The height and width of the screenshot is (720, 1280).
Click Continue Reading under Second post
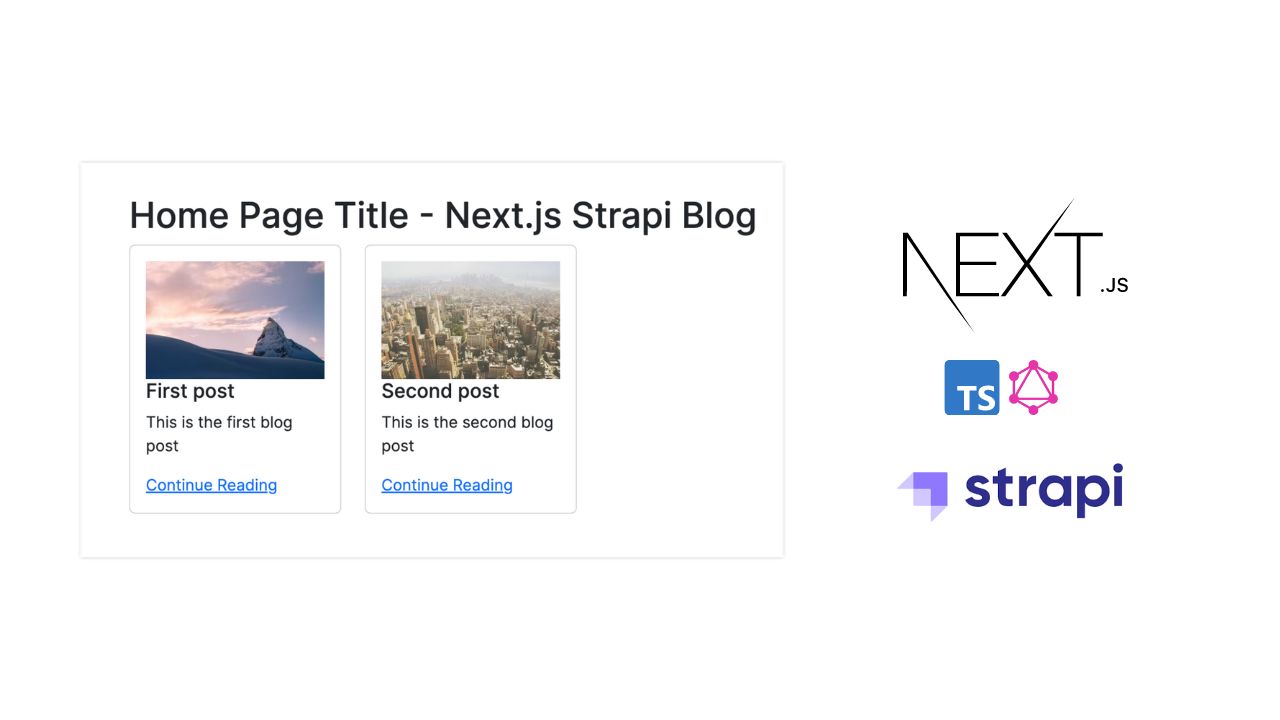[x=447, y=485]
